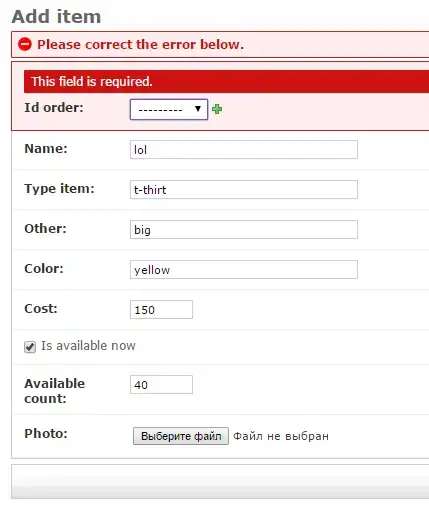Click the 'Please correct the error below.' notice
Image resolution: width=429 pixels, height=509 pixels.
click(140, 44)
